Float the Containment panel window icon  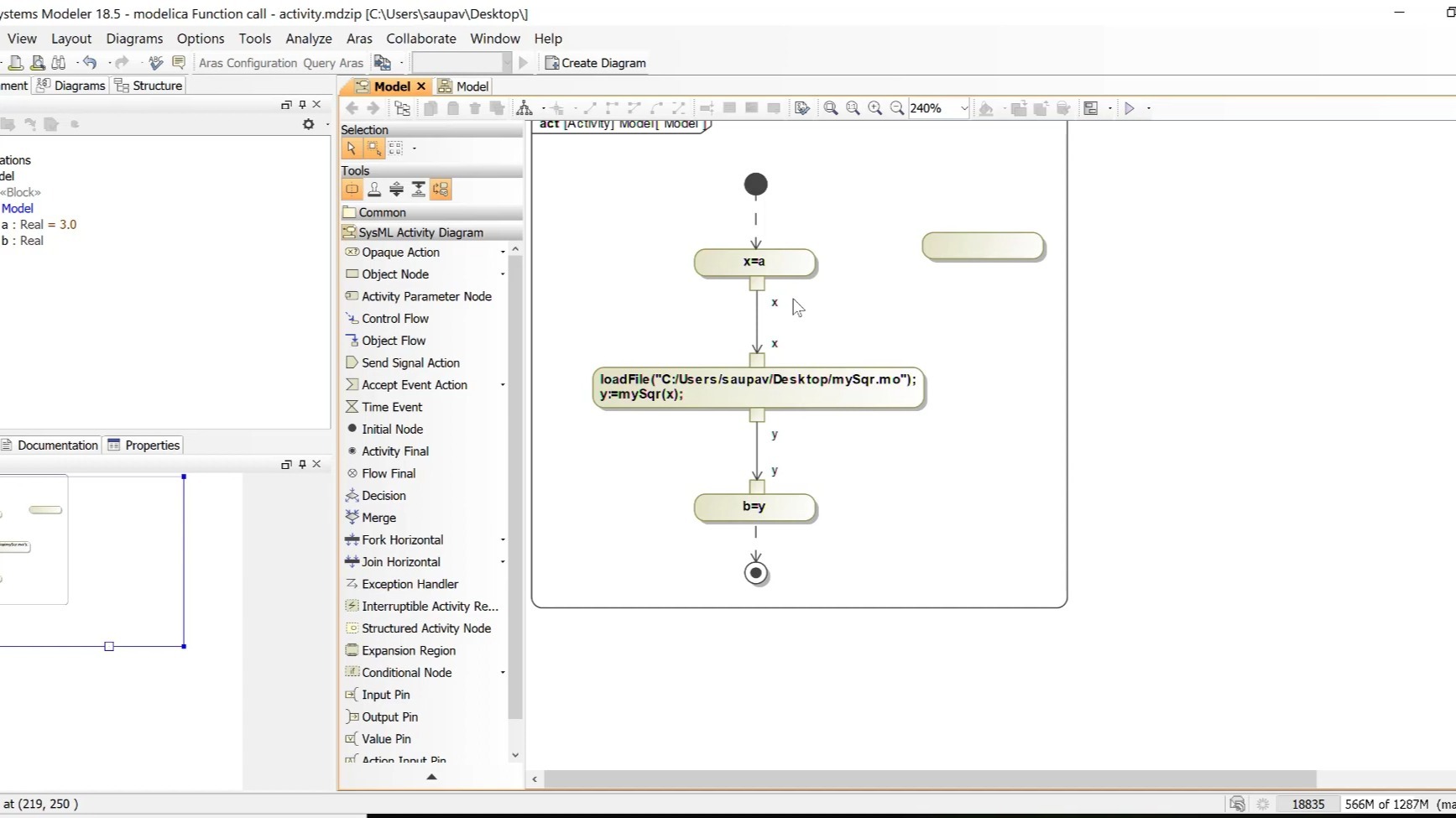tap(286, 105)
